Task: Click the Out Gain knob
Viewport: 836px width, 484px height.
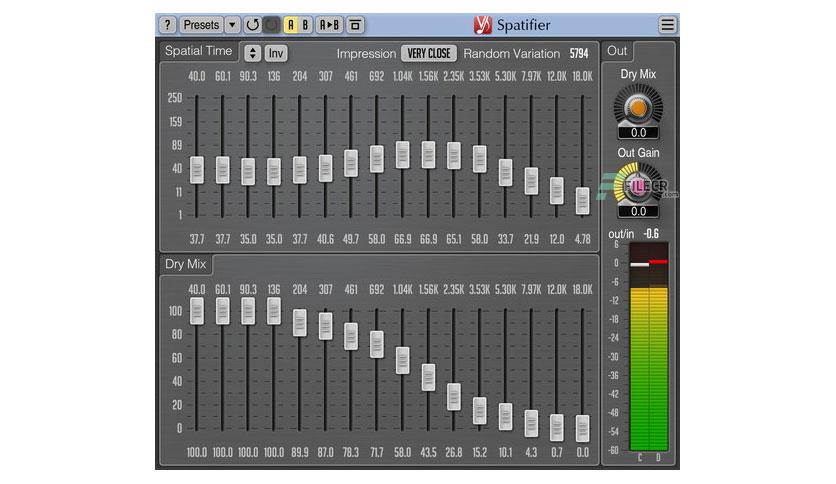Action: tap(638, 186)
